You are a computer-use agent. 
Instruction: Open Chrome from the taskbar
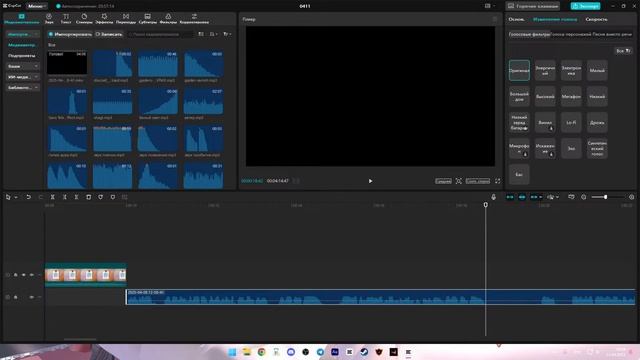(x=262, y=352)
